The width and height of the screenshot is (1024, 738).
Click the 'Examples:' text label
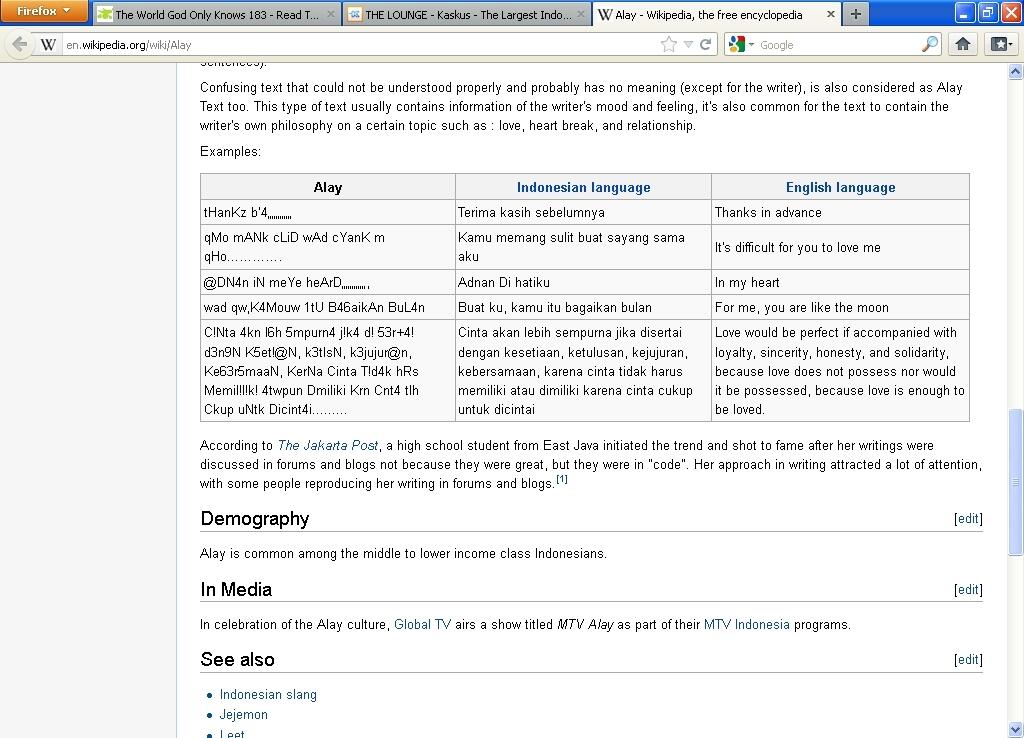(x=230, y=152)
